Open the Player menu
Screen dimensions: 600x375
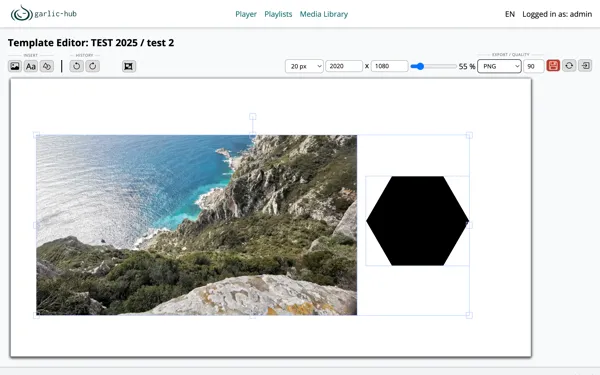tap(246, 14)
